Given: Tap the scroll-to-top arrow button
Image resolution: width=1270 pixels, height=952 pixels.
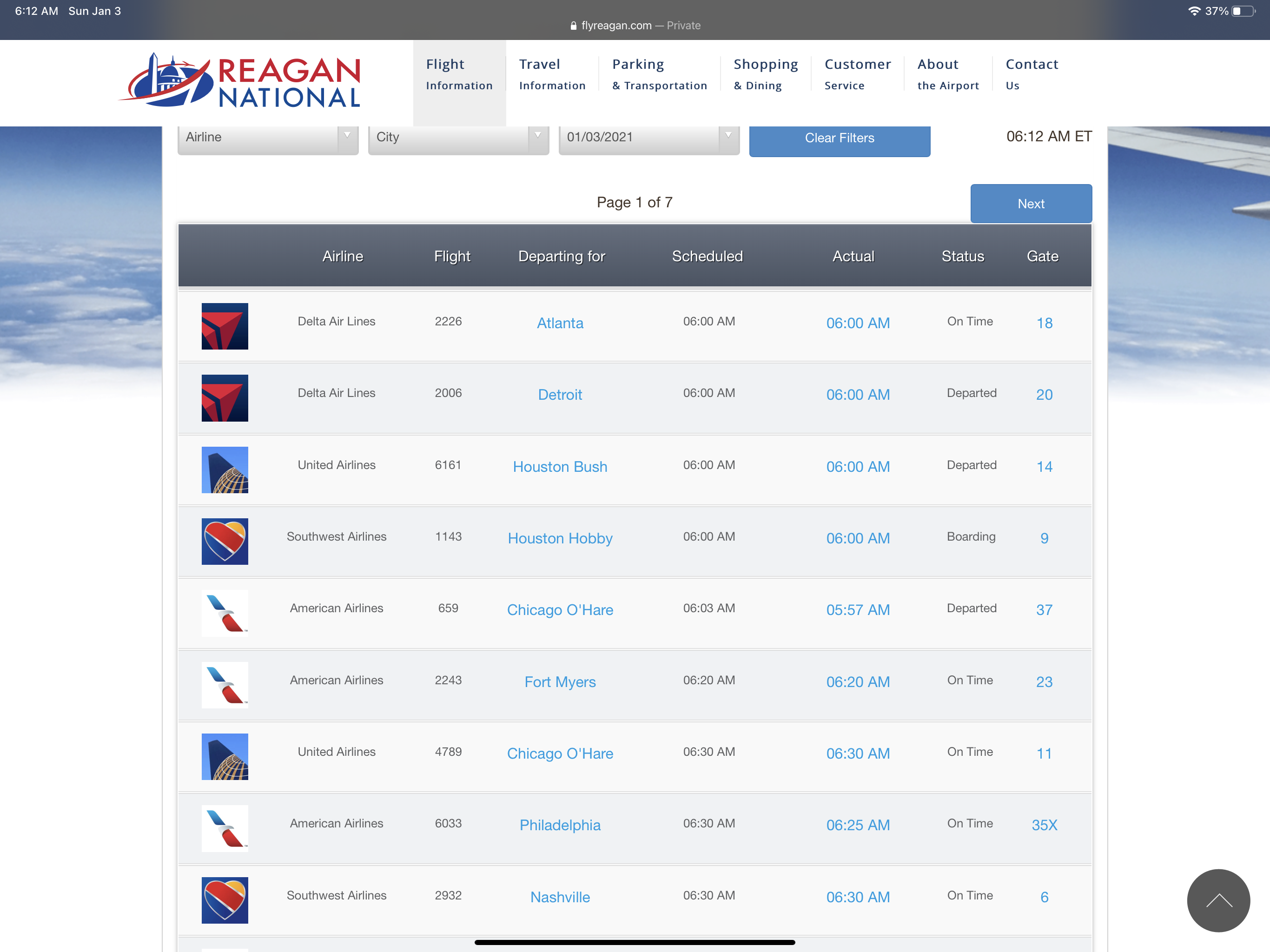Looking at the screenshot, I should (x=1218, y=900).
